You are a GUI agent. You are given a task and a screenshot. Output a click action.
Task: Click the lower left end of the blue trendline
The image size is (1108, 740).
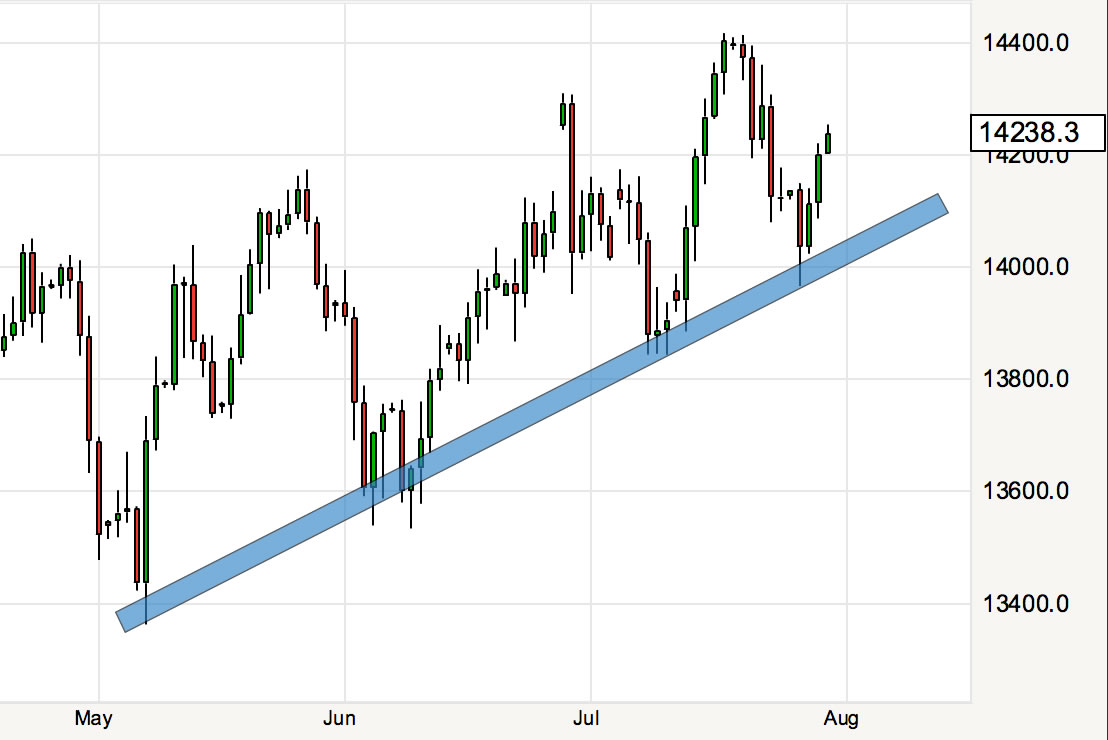coord(123,621)
